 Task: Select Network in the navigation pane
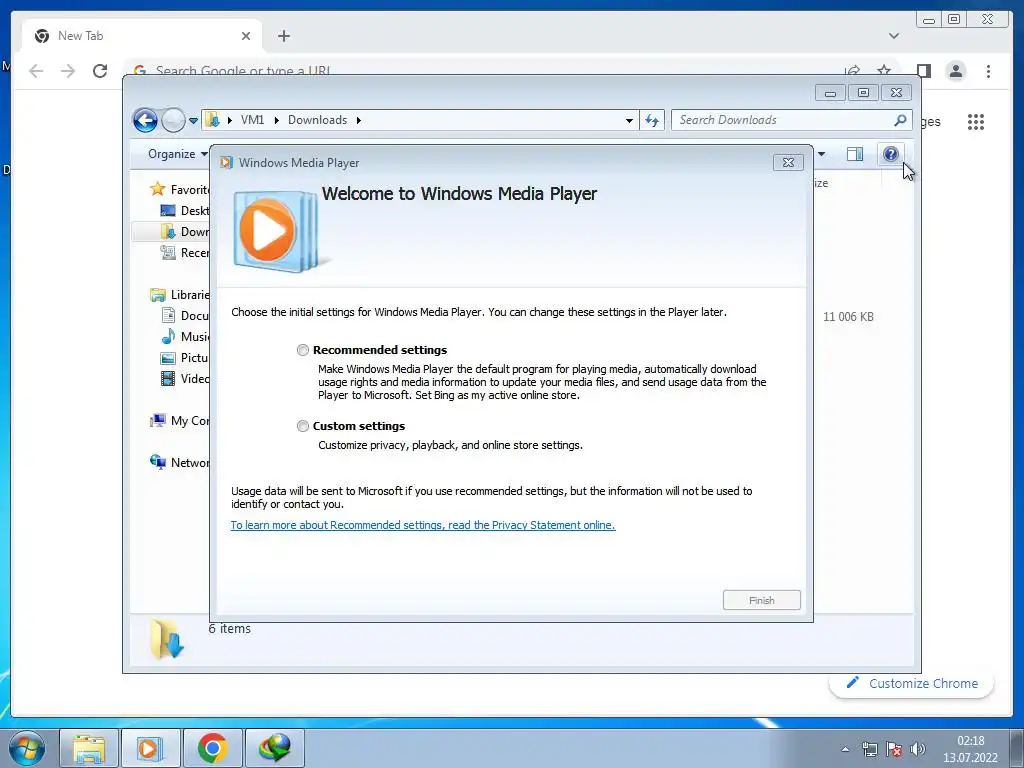(180, 462)
